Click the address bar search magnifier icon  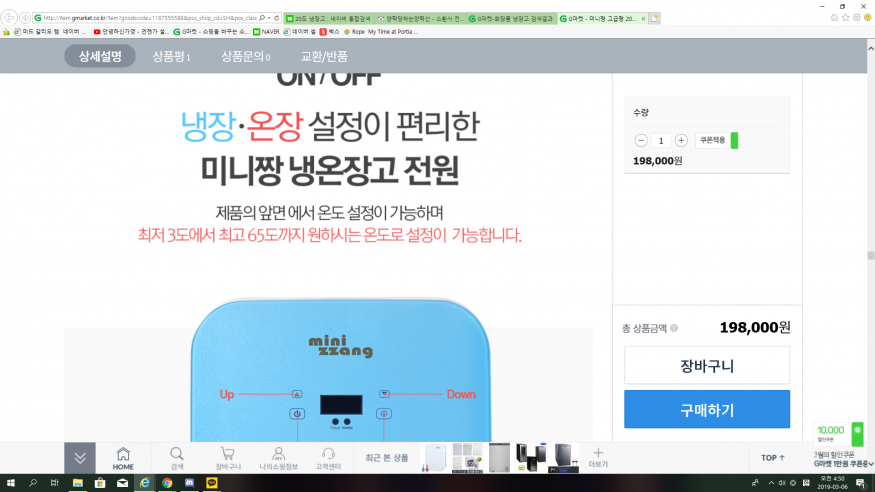click(x=262, y=18)
